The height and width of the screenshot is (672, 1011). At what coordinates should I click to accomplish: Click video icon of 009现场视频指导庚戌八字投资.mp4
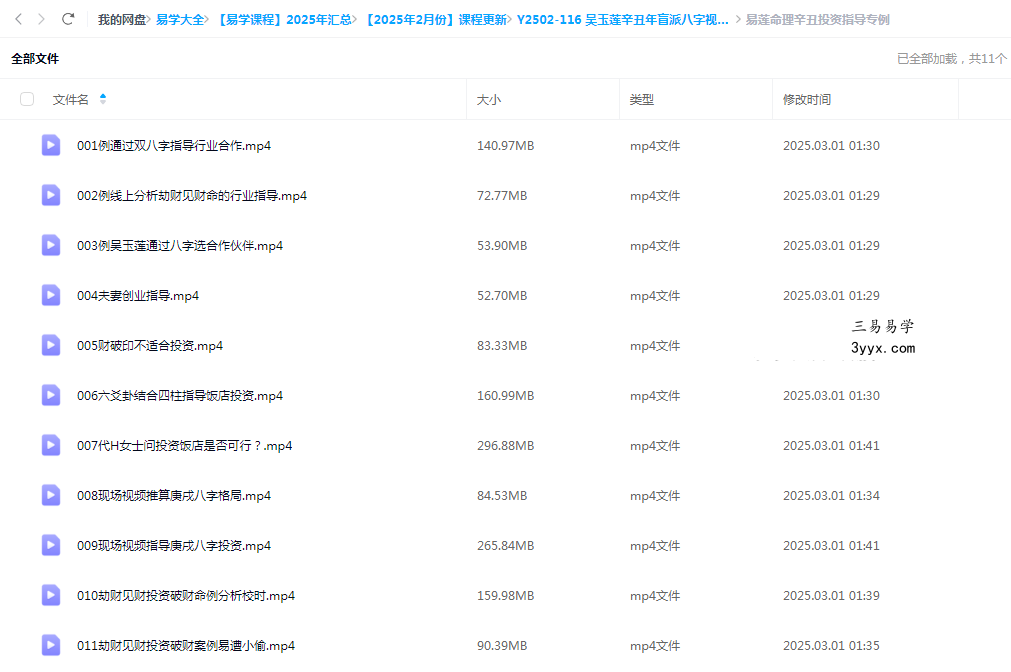51,545
